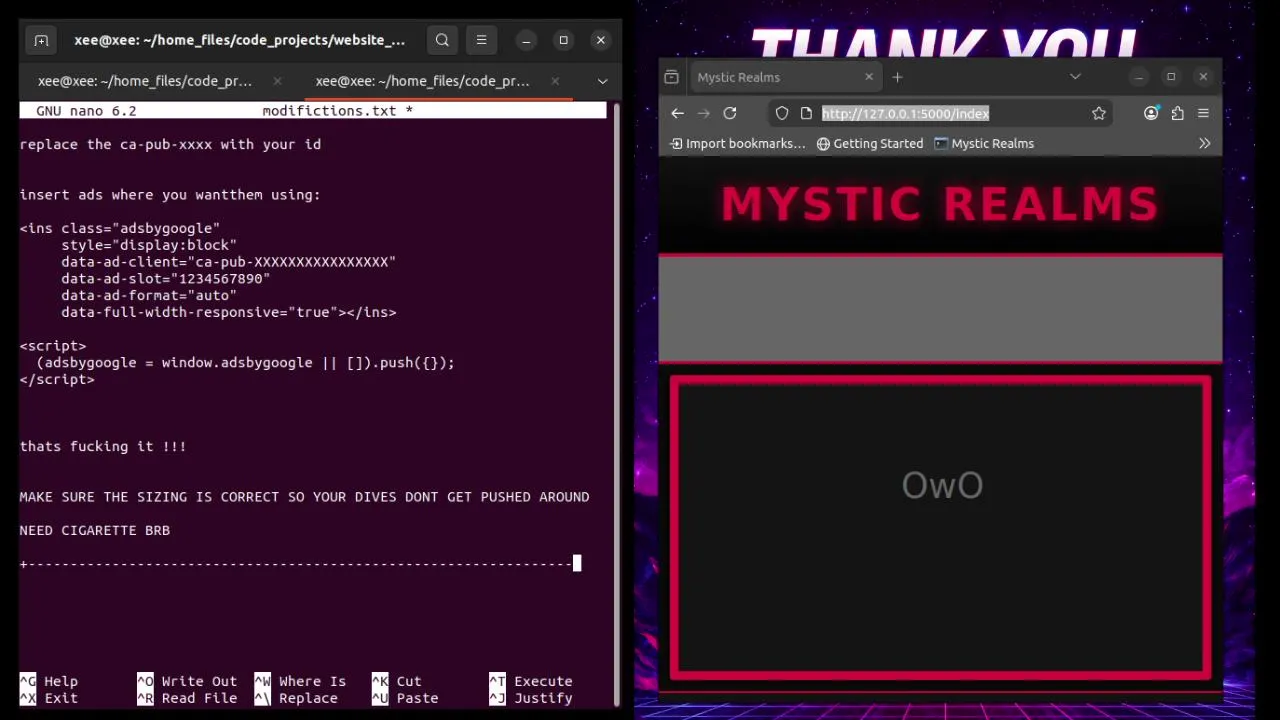Viewport: 1280px width, 720px height.
Task: Click the 'data-ad-slot="1234567890"' line
Action: 166,278
